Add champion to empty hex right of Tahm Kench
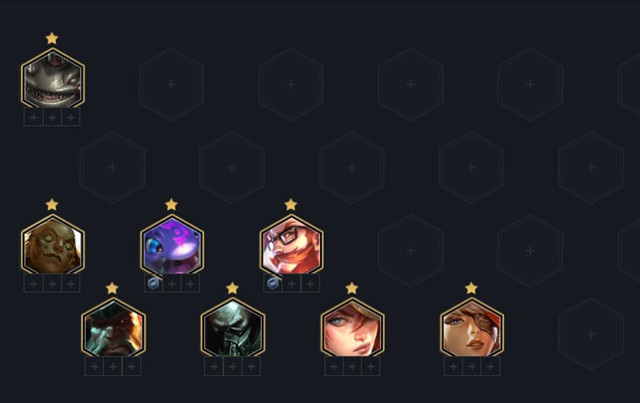 point(171,85)
